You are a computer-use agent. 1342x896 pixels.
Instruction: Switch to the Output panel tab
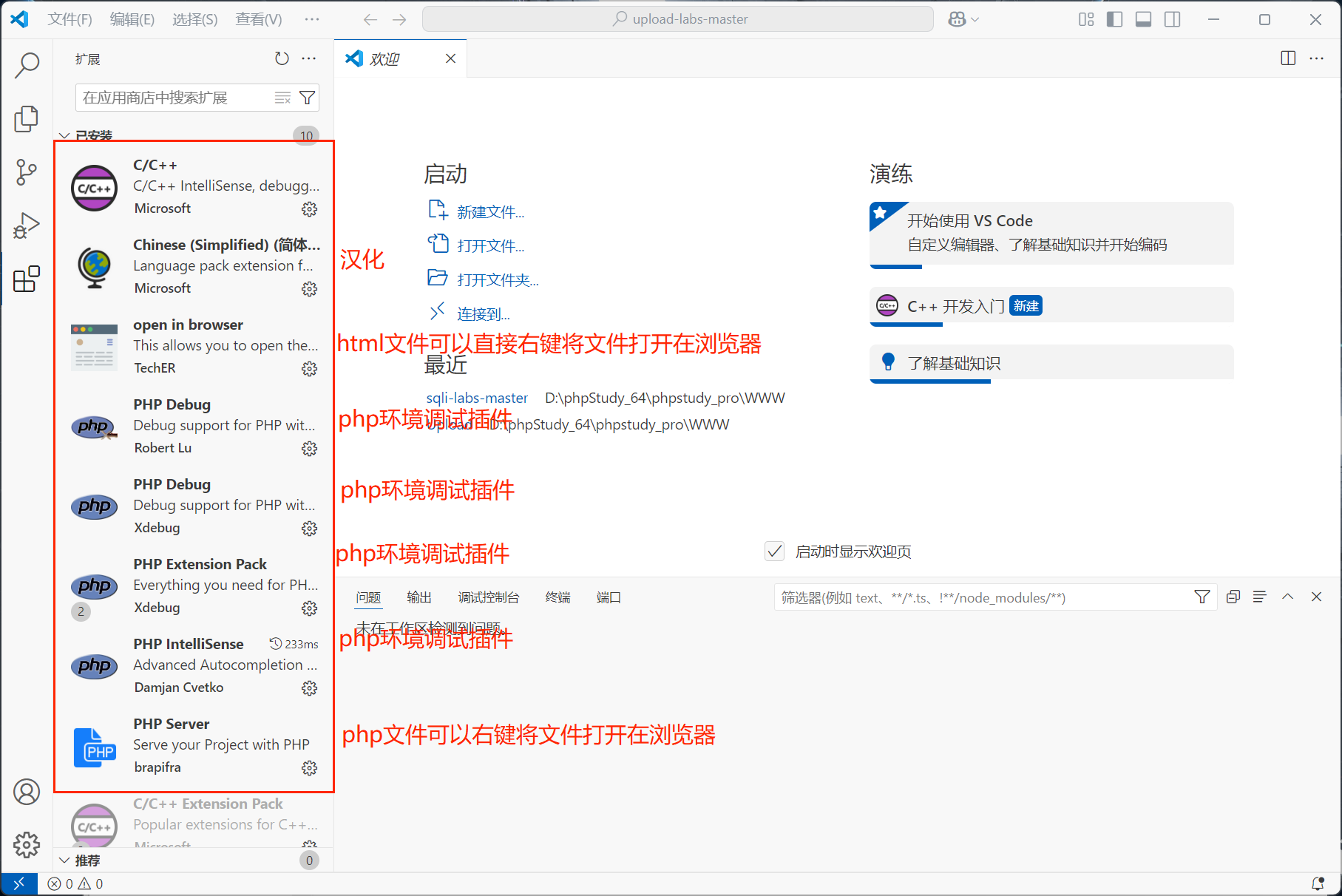tap(419, 597)
